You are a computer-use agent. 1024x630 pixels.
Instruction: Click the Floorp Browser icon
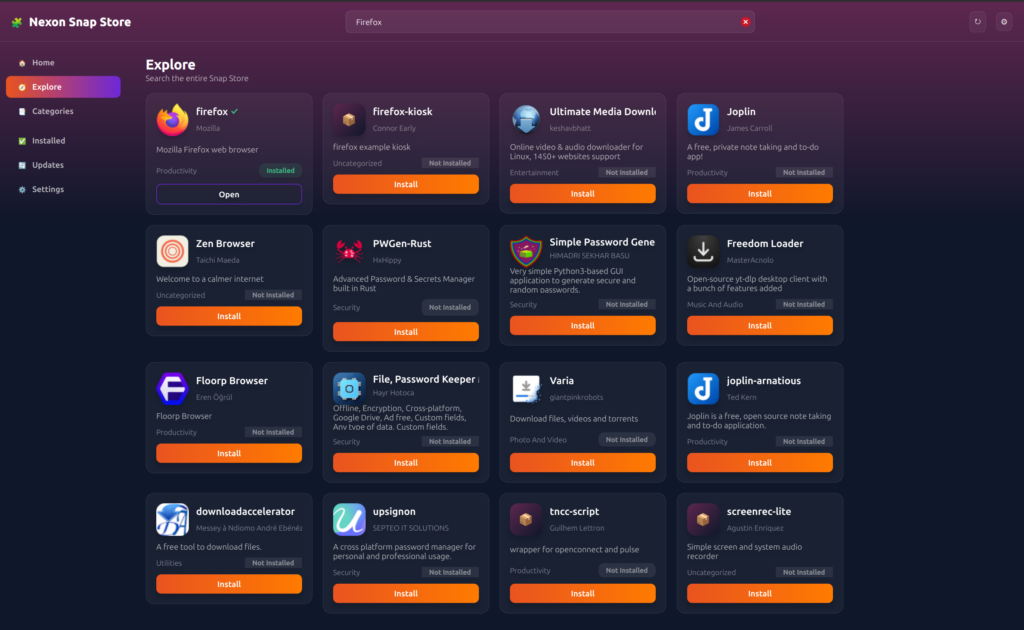172,388
